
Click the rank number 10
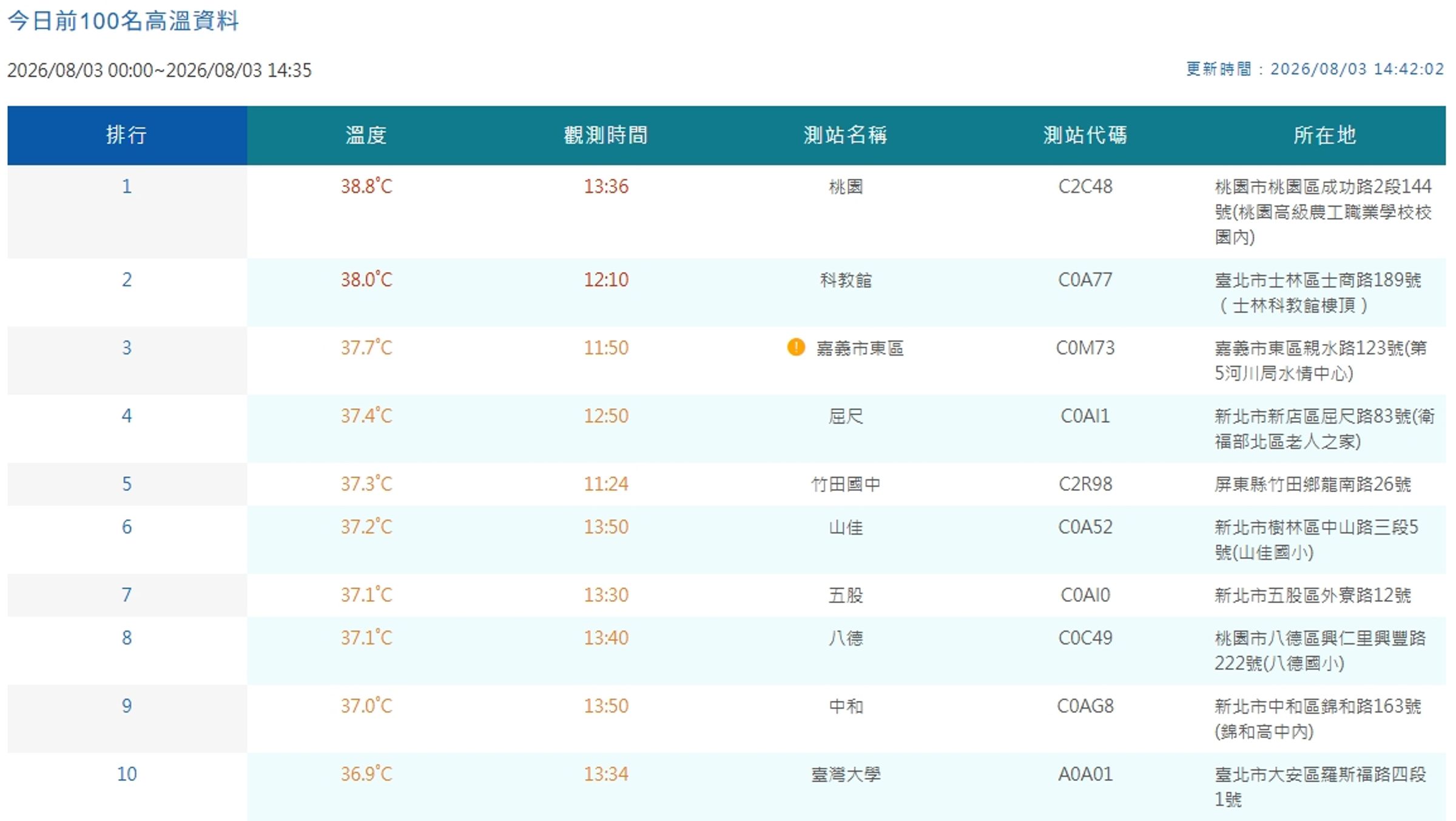pyautogui.click(x=127, y=774)
